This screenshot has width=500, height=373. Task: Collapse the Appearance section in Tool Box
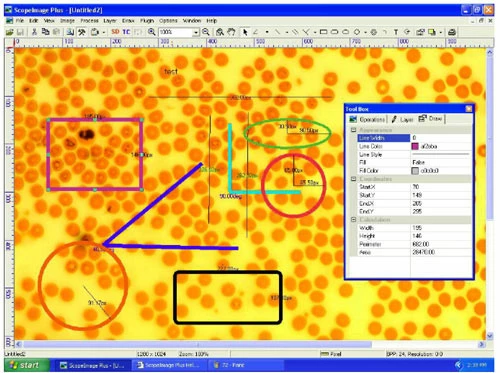tap(354, 130)
